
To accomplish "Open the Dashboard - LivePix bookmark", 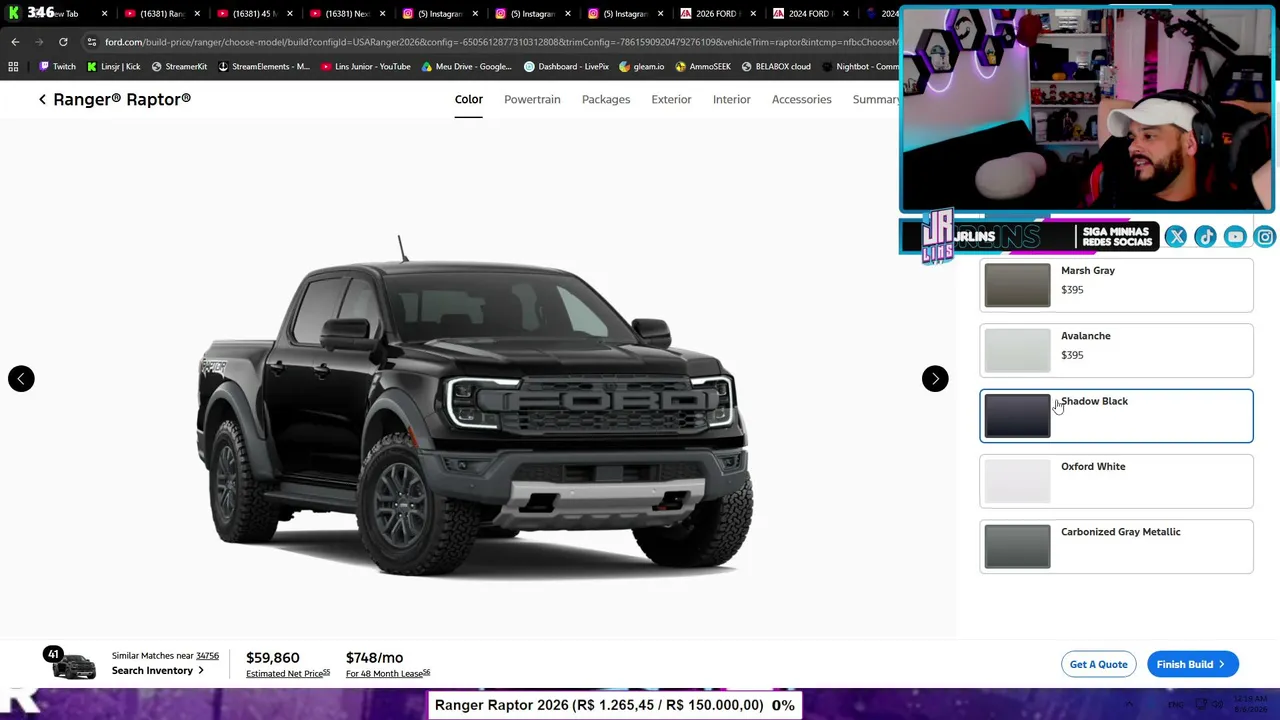I will point(566,67).
